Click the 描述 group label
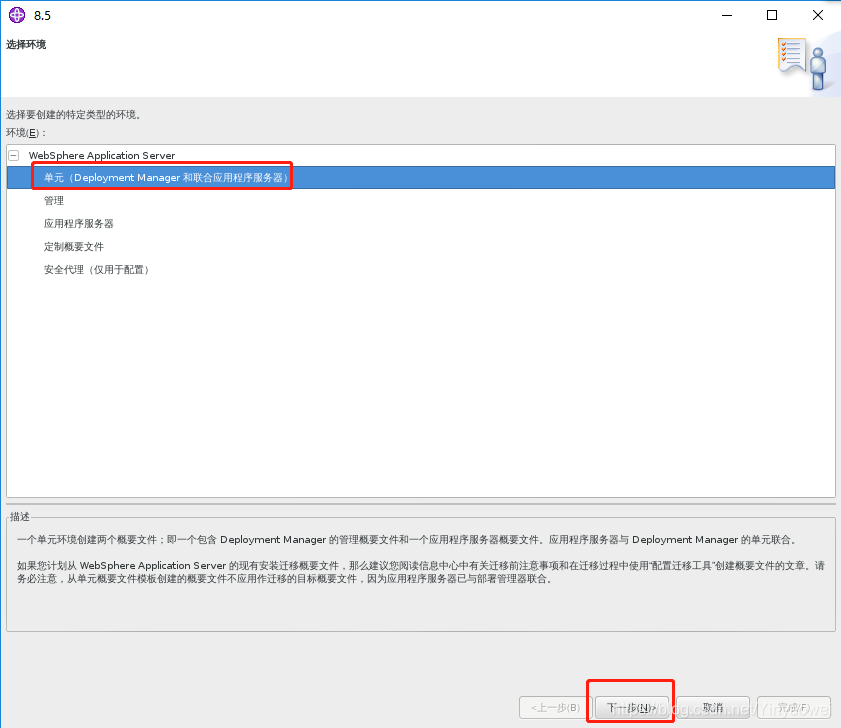The height and width of the screenshot is (728, 841). tap(20, 517)
